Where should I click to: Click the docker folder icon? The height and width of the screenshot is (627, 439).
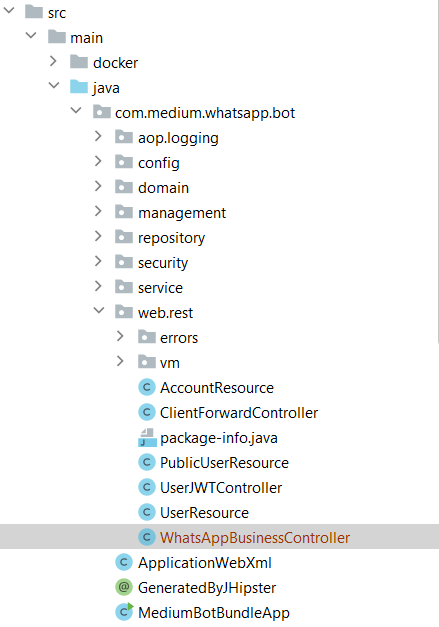point(79,62)
